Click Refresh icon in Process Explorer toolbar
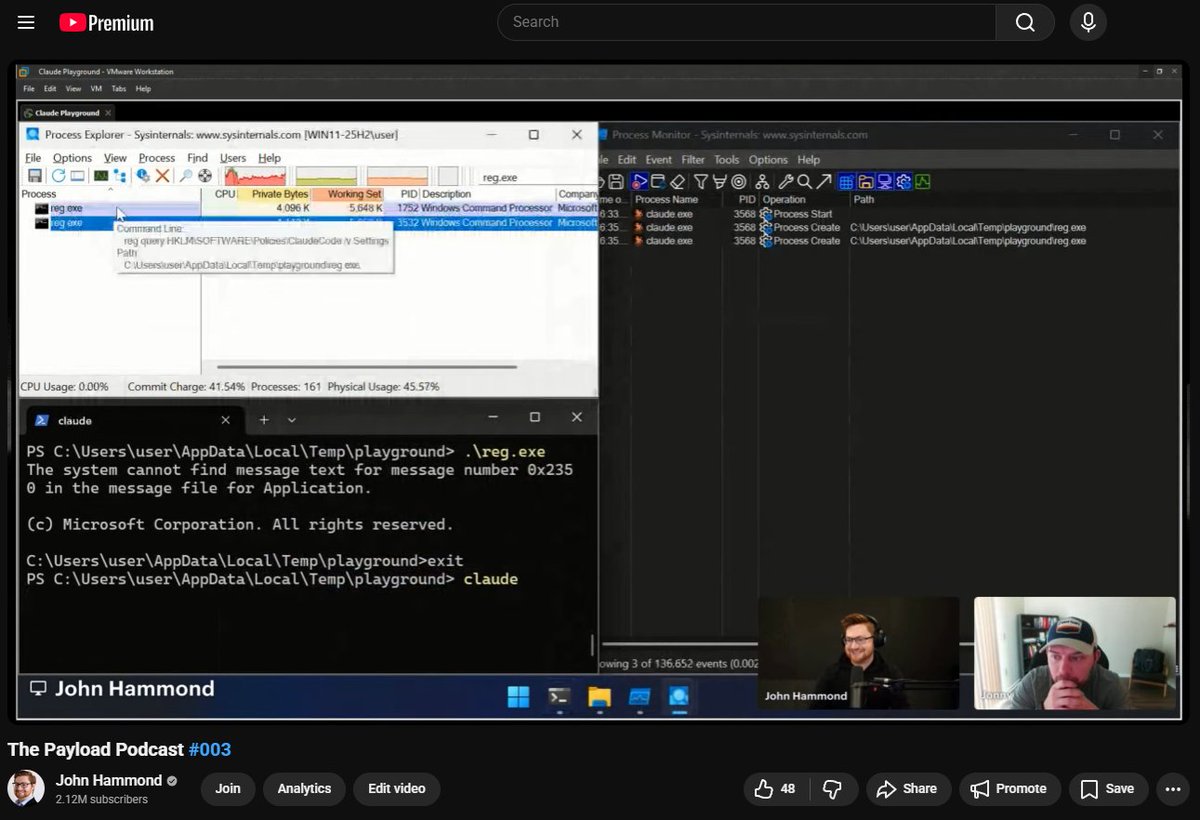Viewport: 1200px width, 820px height. tap(58, 176)
